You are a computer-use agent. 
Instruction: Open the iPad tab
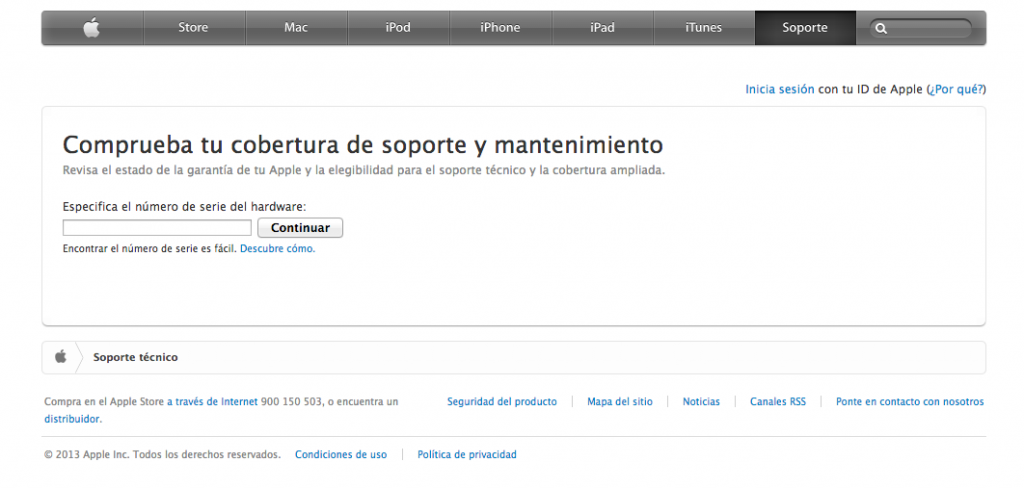[x=602, y=27]
